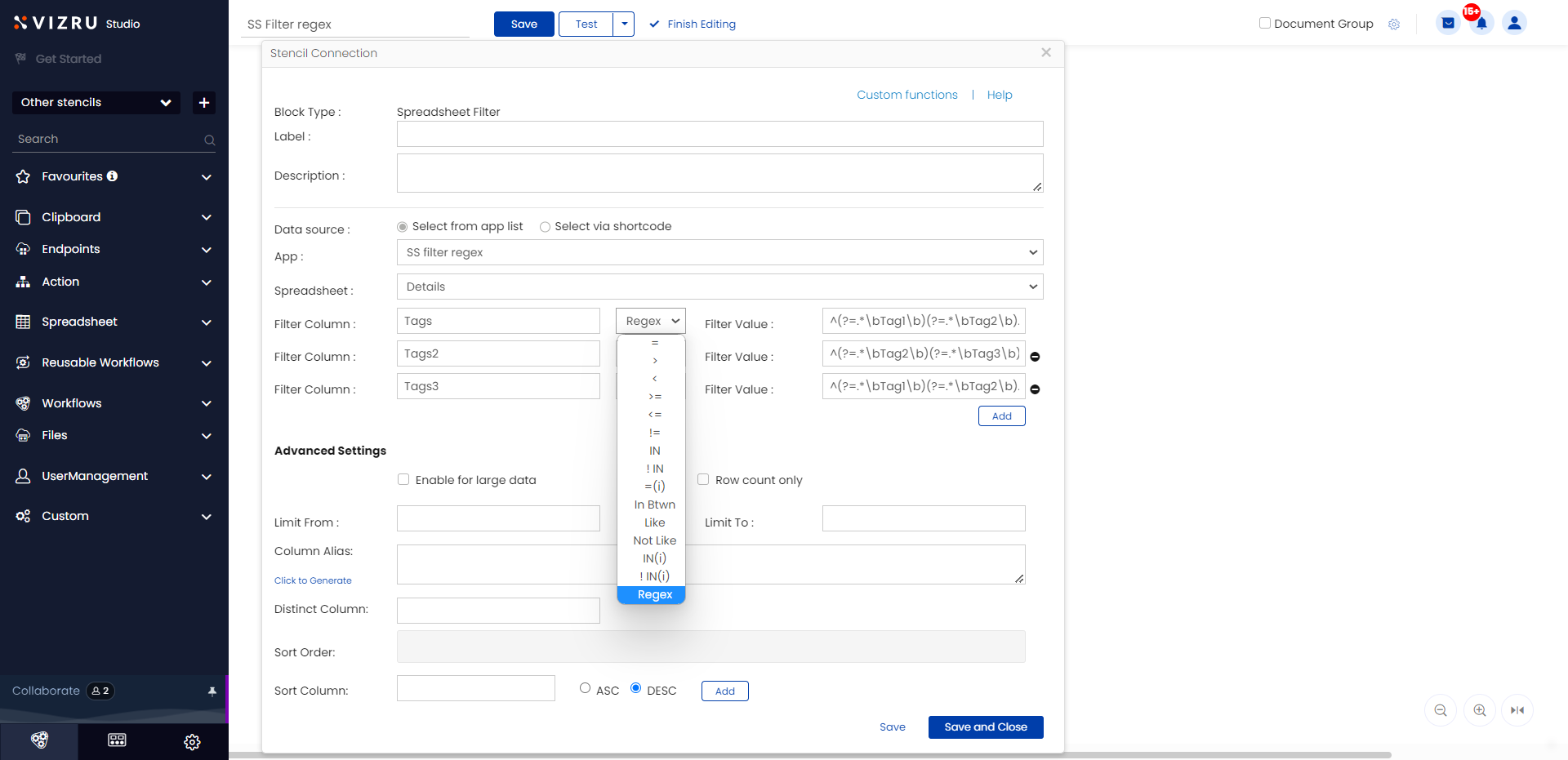Choose In Btwn operator option
Viewport: 1568px width, 760px height.
click(654, 504)
